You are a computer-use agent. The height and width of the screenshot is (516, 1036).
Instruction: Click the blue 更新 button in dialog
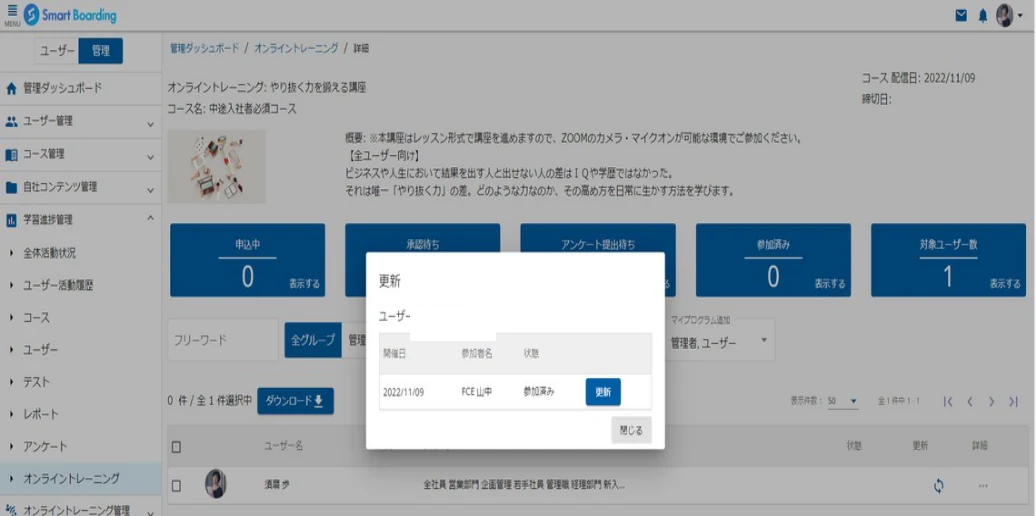click(603, 392)
